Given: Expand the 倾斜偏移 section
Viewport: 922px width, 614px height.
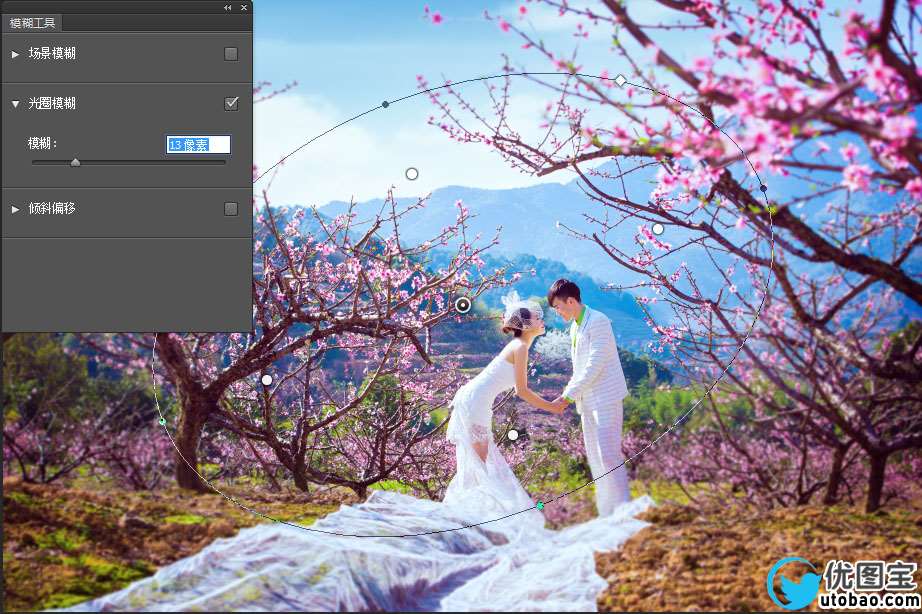Looking at the screenshot, I should point(15,209).
